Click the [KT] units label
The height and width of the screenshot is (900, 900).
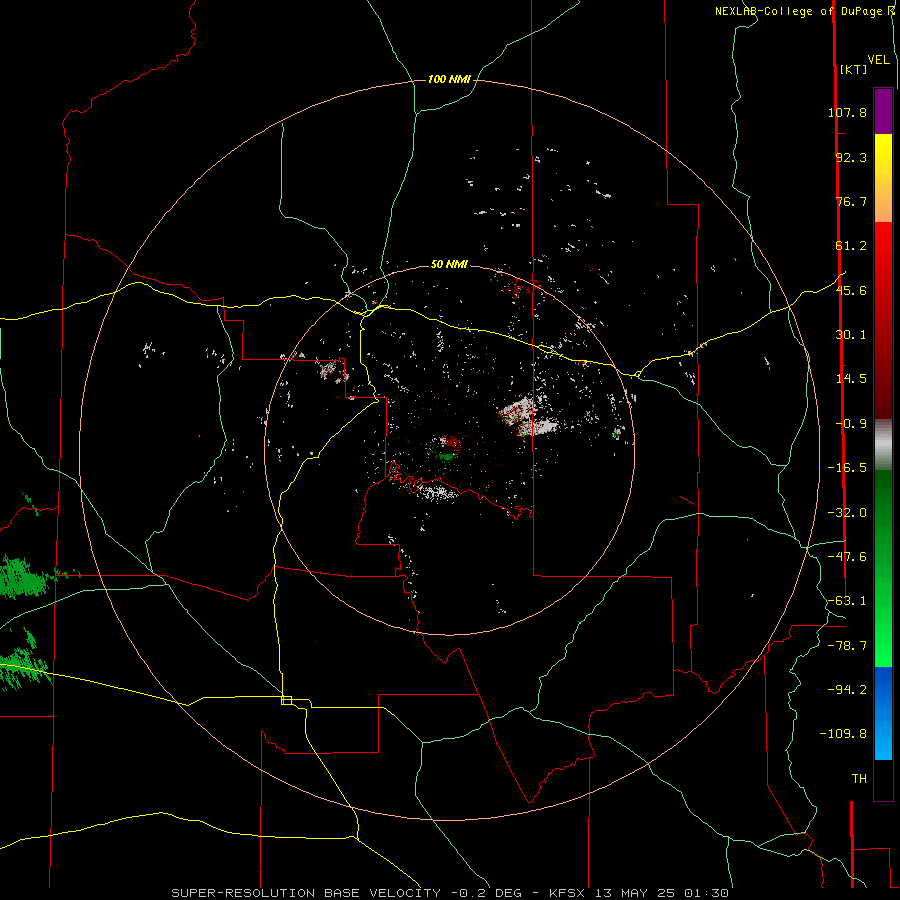tap(853, 69)
